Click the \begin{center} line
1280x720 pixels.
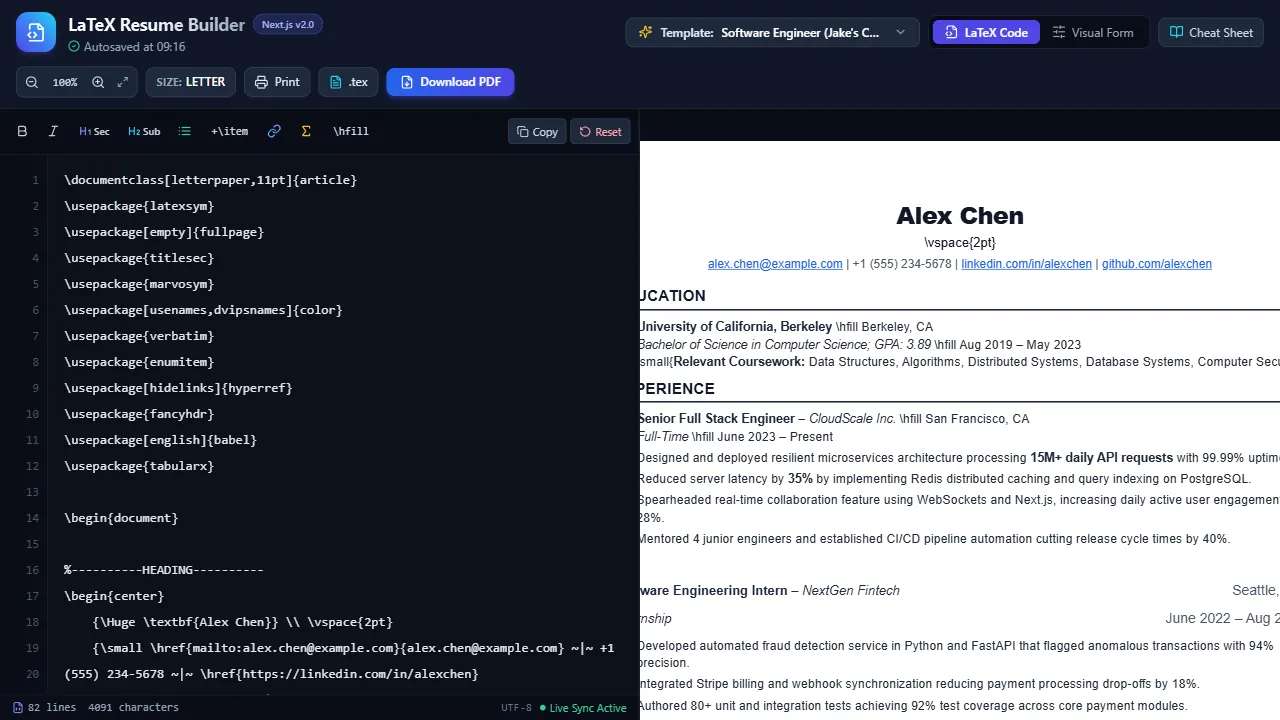tap(114, 596)
